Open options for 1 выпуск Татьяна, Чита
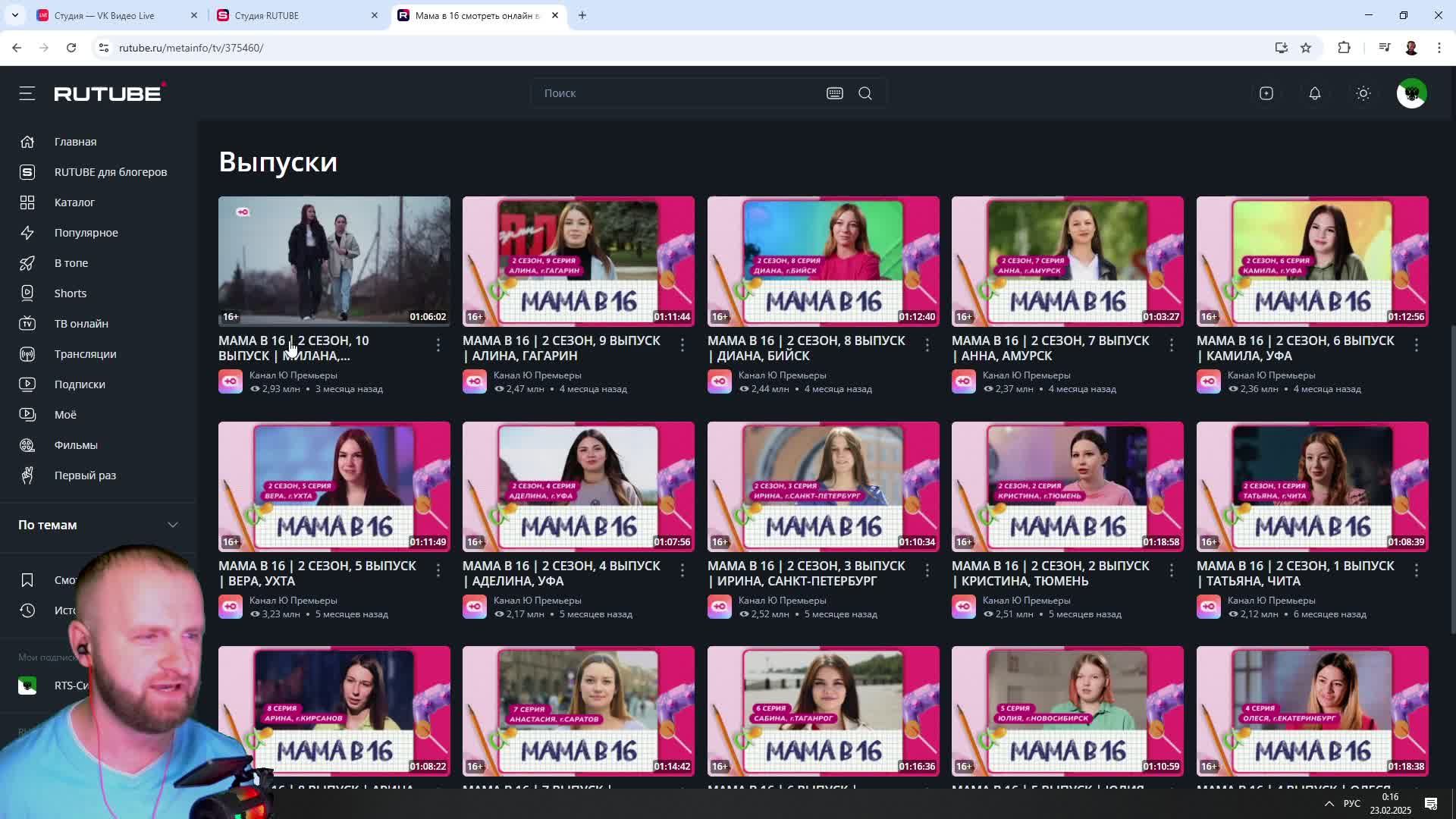The height and width of the screenshot is (819, 1456). click(x=1417, y=570)
